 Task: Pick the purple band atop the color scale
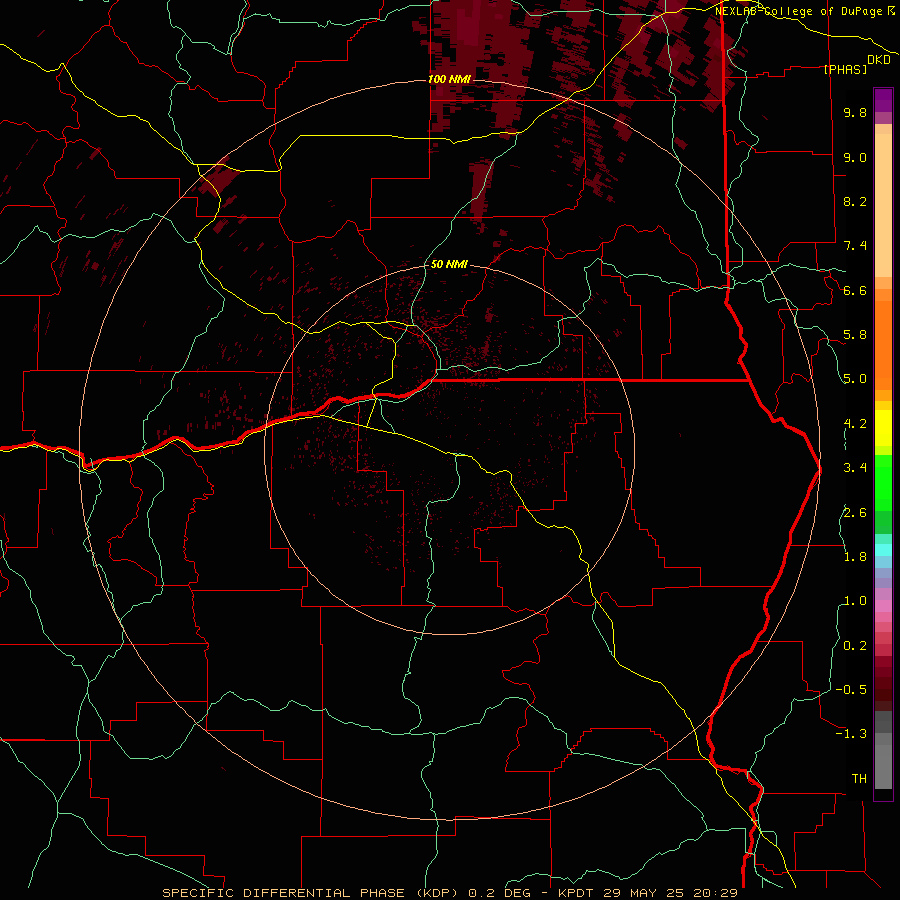(x=883, y=100)
